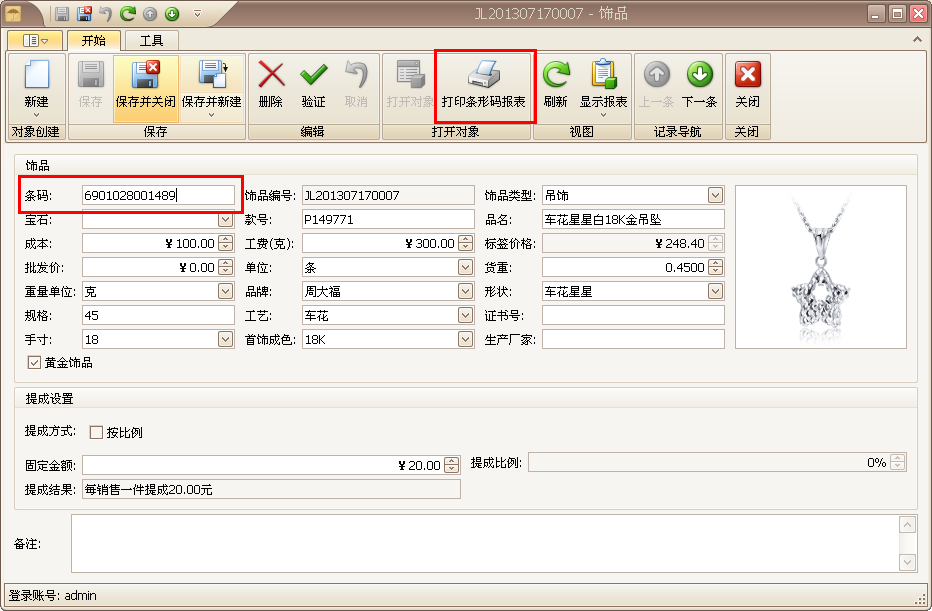
Task: Open the 品牌 dropdown list
Action: tap(465, 291)
